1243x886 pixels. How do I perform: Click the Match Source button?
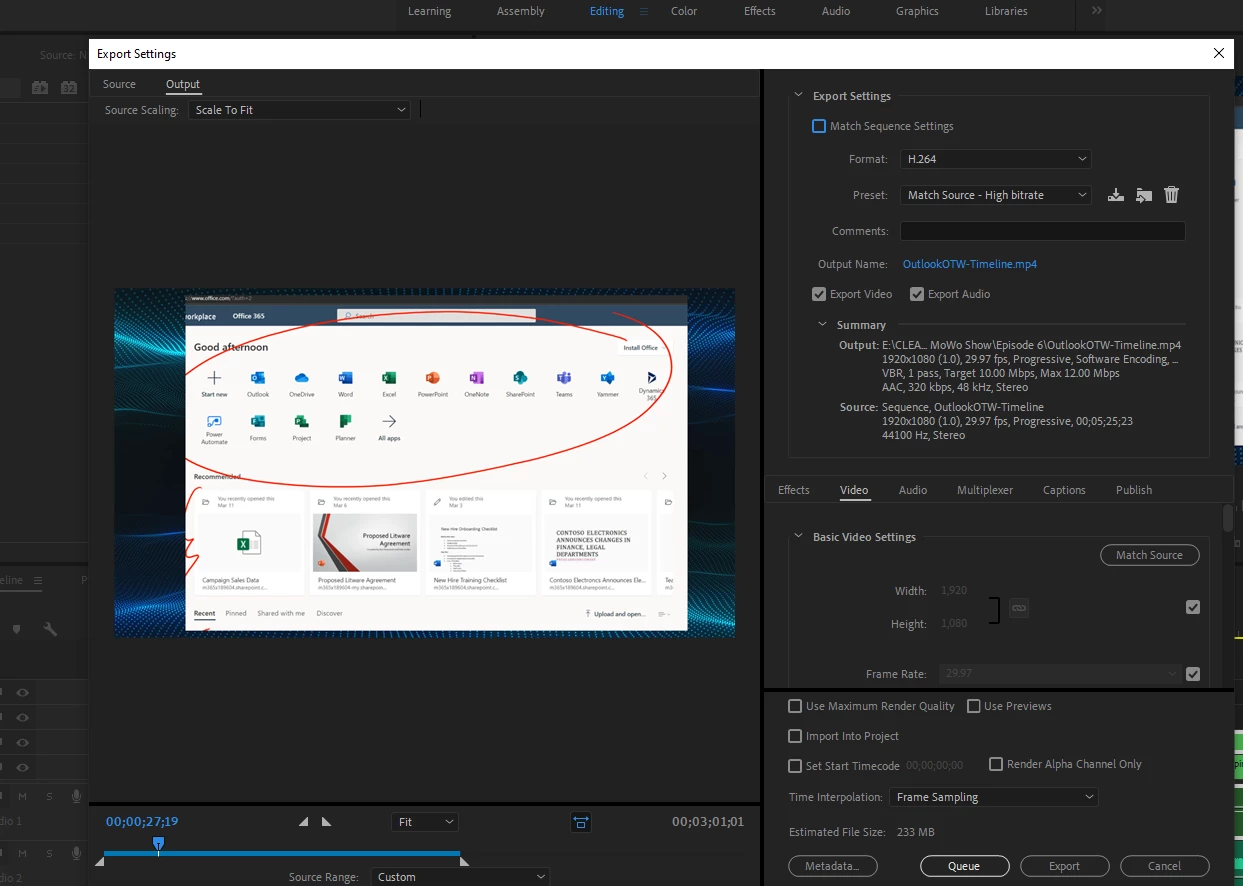coord(1149,555)
